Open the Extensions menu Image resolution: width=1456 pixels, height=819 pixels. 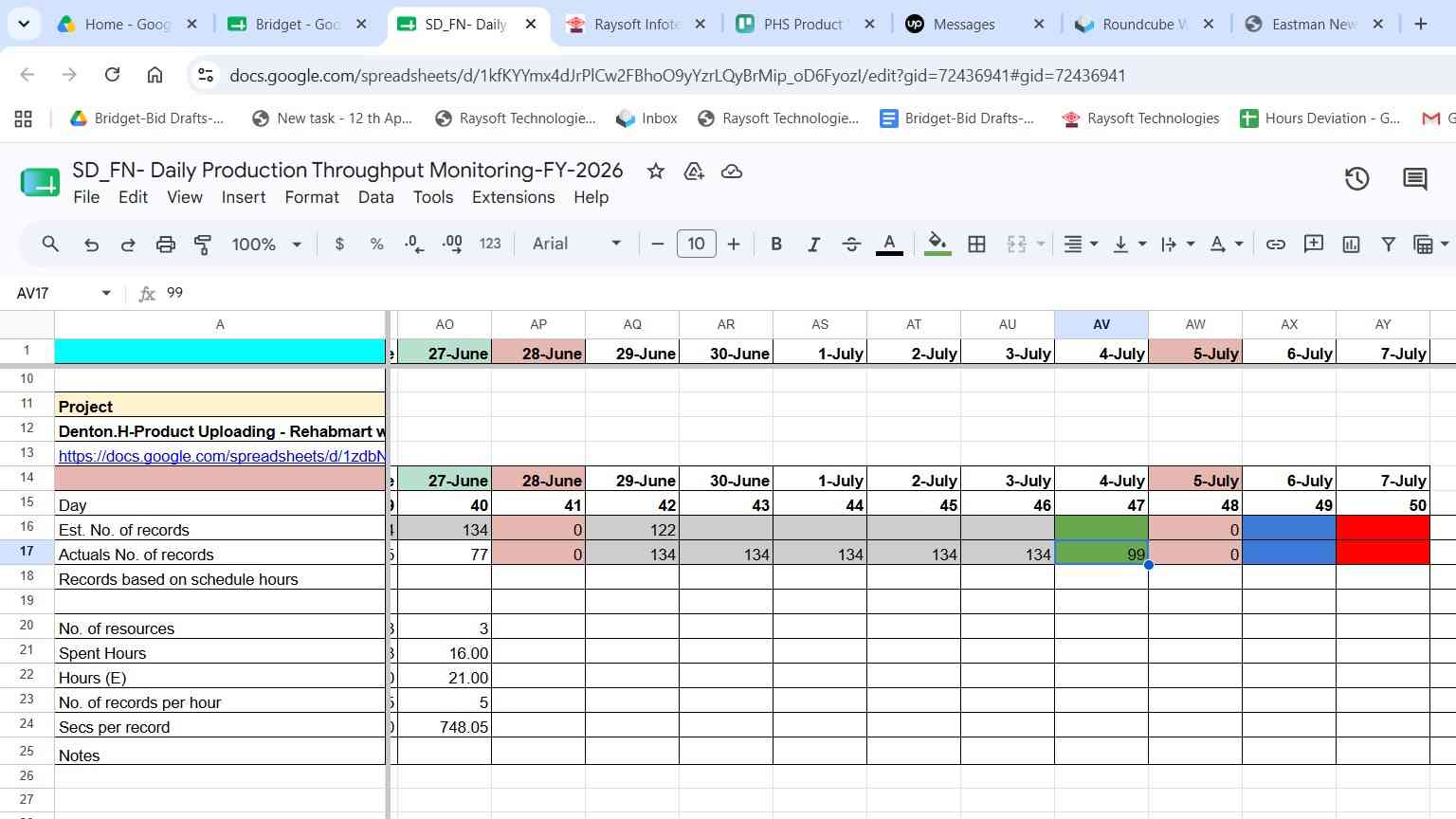point(513,197)
